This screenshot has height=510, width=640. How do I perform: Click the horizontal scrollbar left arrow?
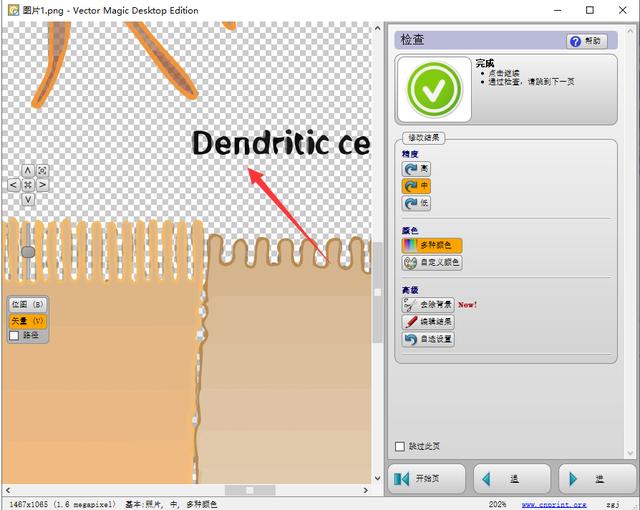coord(8,490)
